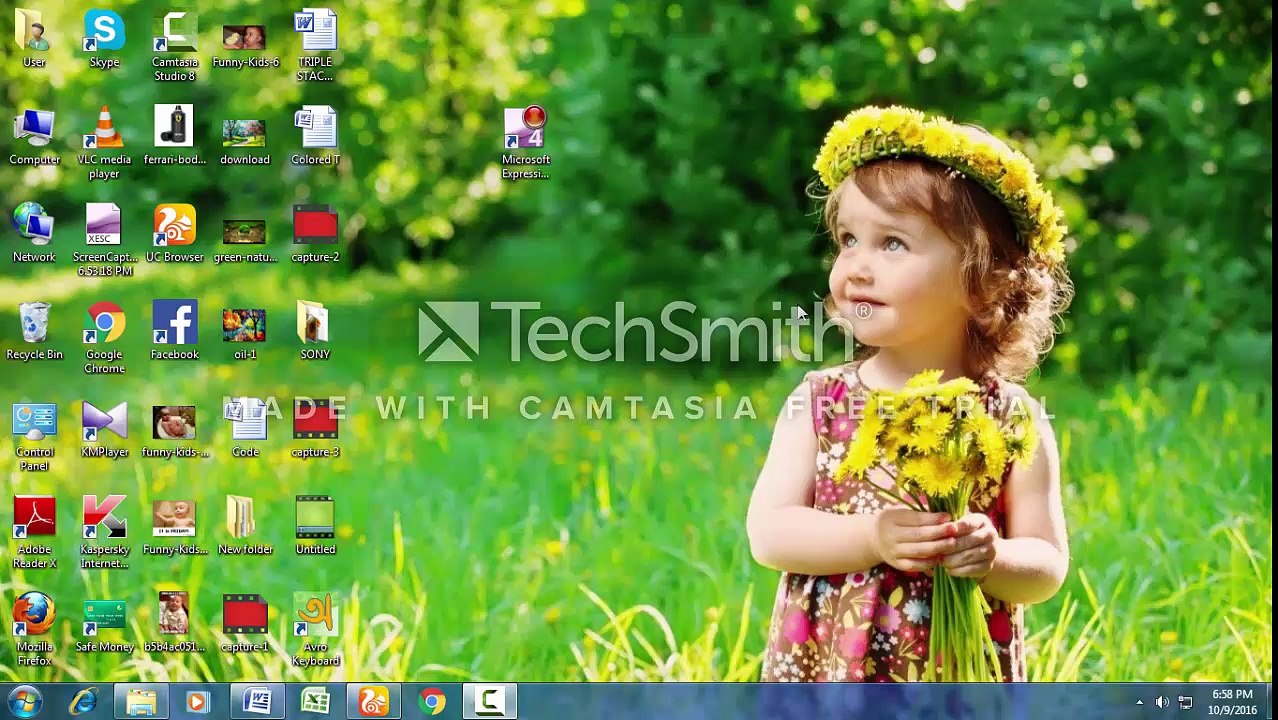1278x720 pixels.
Task: Select the ferrari-bod... image file
Action: coord(174,136)
